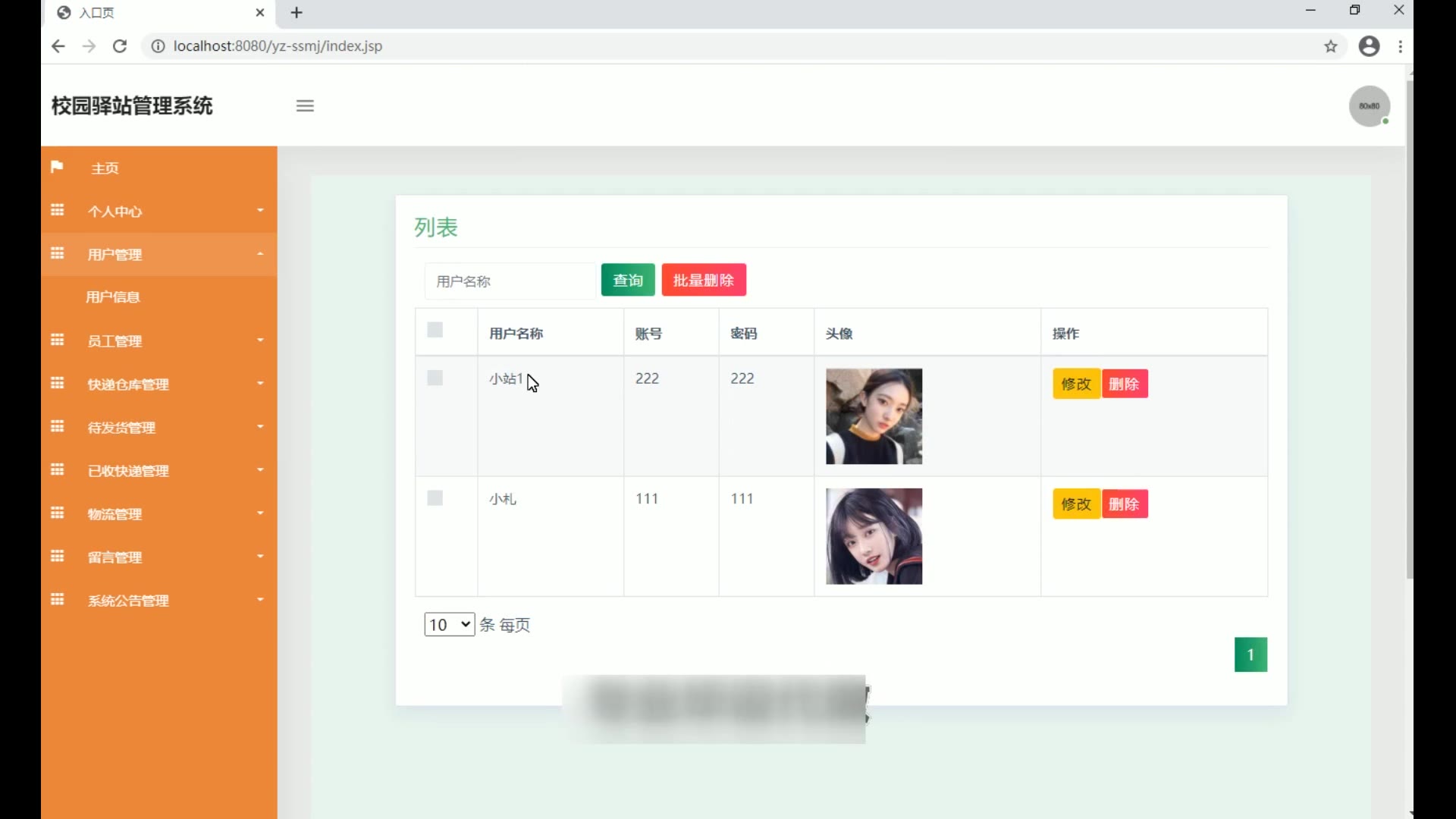Viewport: 1456px width, 819px height.
Task: Check the checkbox for the 小札 row
Action: point(435,498)
